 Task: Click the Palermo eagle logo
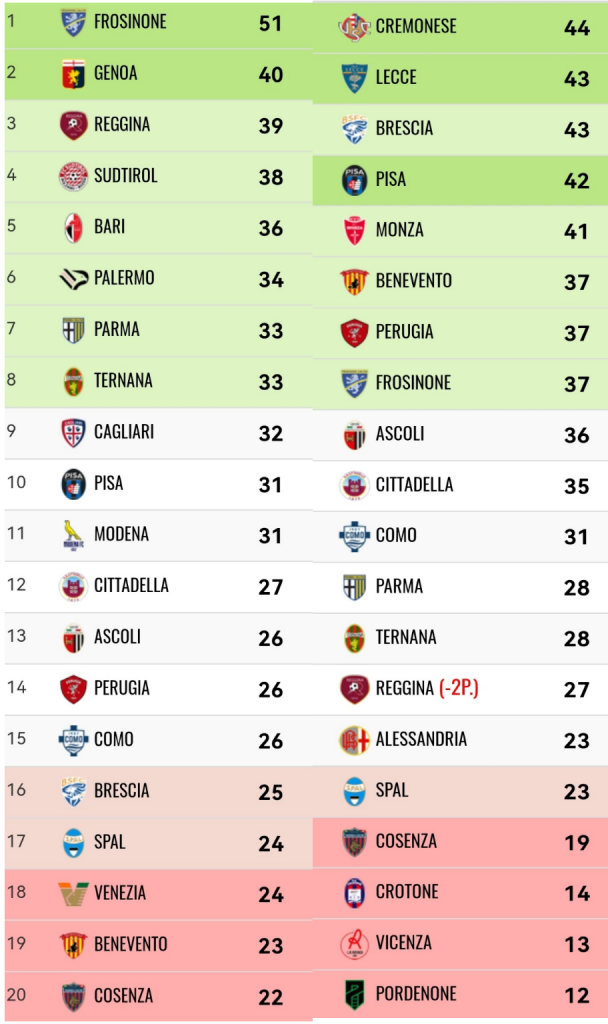(73, 279)
